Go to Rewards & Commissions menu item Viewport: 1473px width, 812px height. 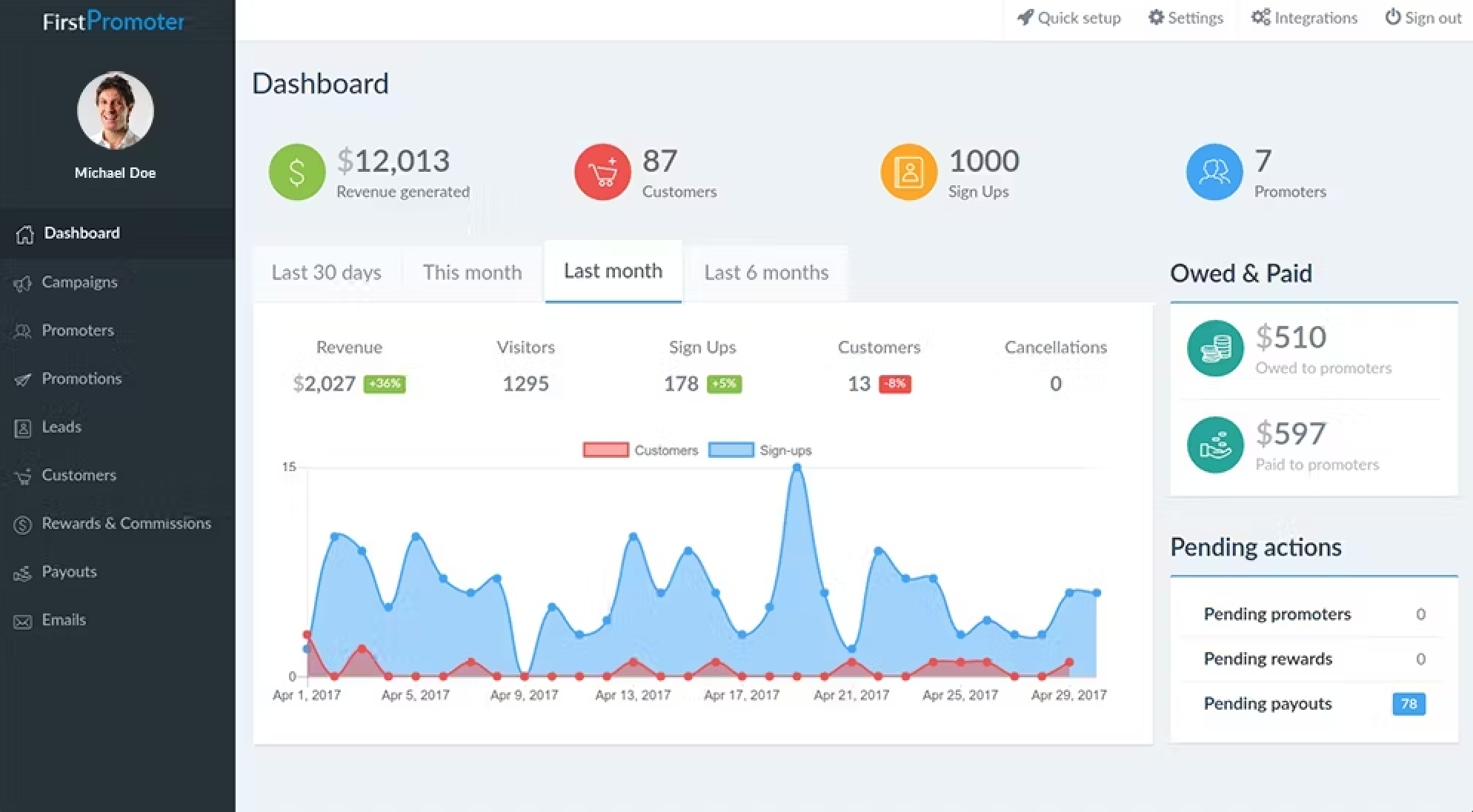(126, 523)
